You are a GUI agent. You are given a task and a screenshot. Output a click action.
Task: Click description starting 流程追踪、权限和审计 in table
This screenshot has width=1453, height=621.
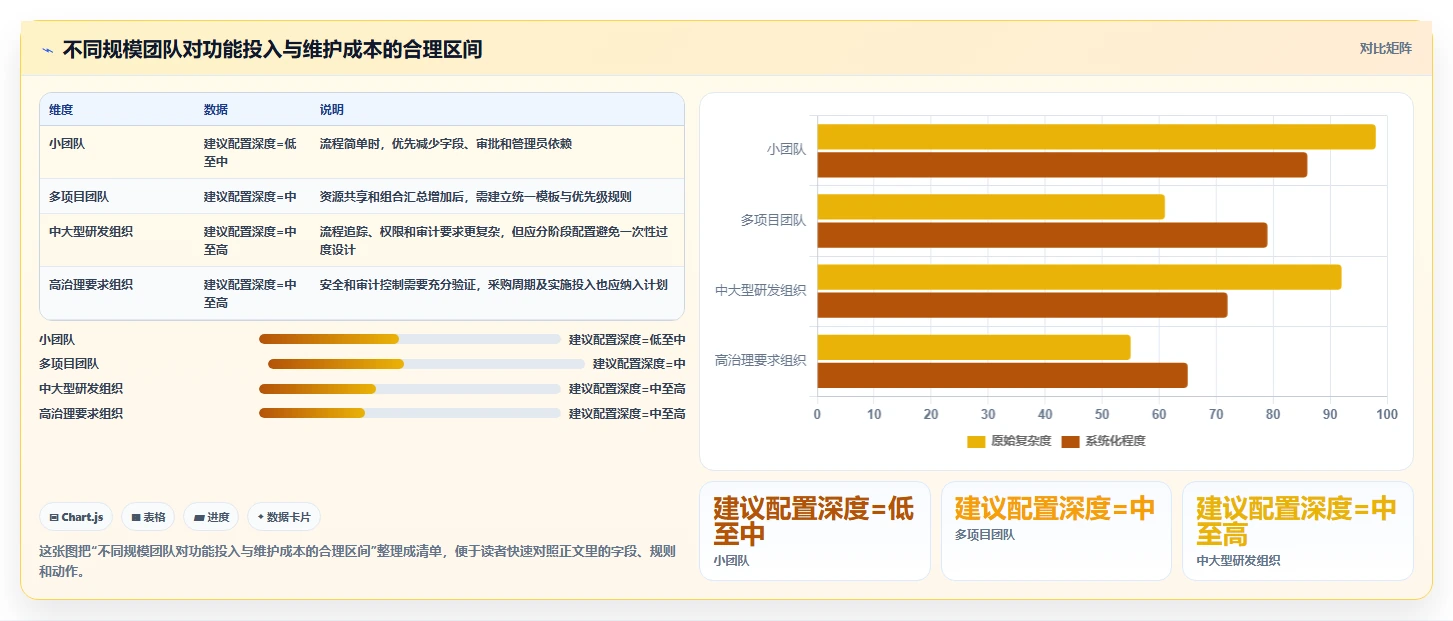tap(494, 241)
